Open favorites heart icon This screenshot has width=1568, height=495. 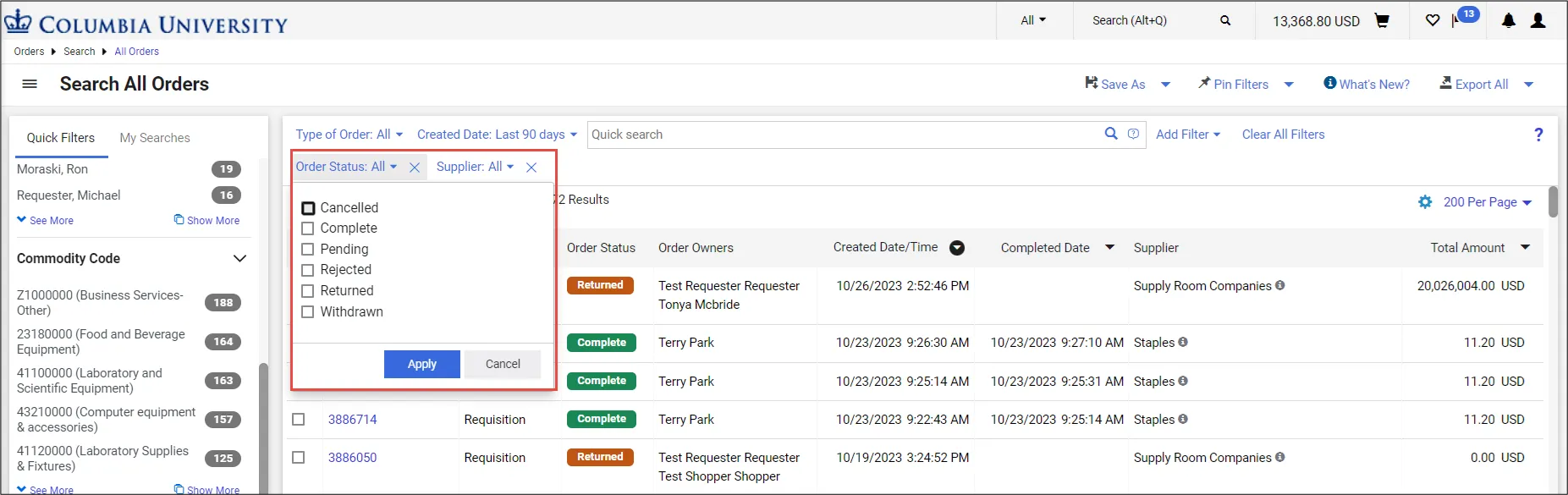coord(1433,20)
